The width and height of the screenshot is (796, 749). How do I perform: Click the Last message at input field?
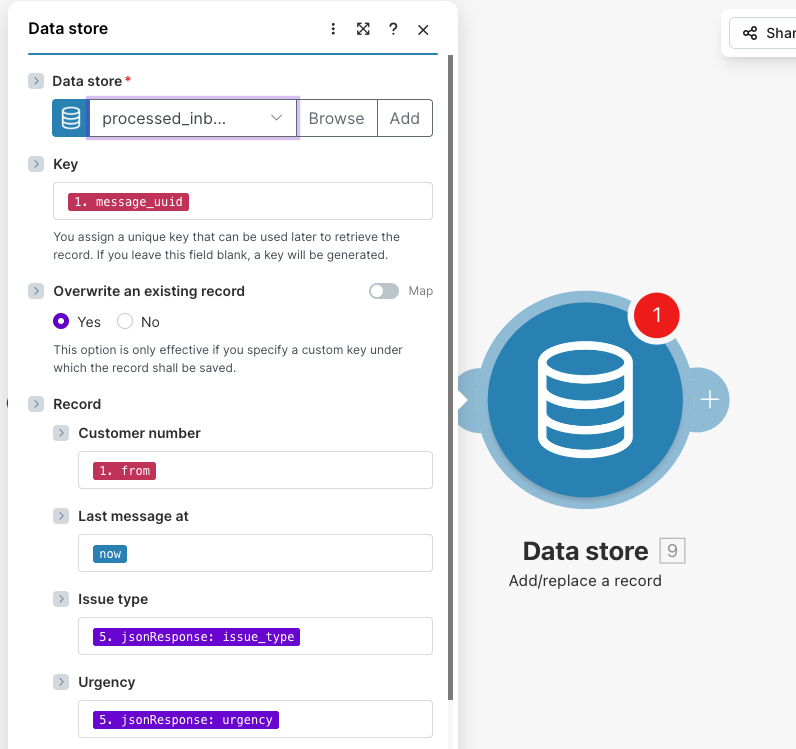pyautogui.click(x=255, y=553)
